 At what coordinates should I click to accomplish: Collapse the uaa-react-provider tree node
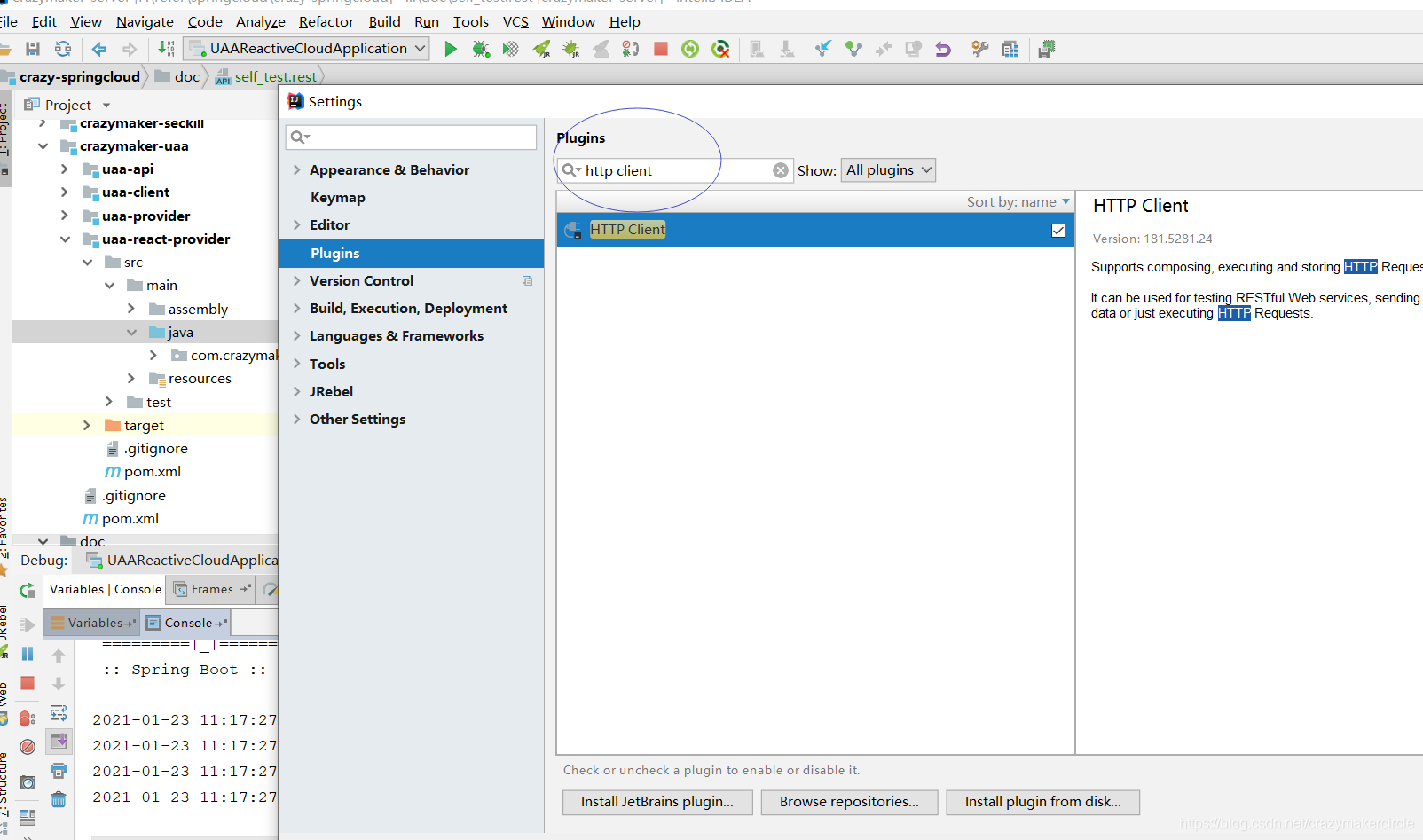pyautogui.click(x=65, y=239)
